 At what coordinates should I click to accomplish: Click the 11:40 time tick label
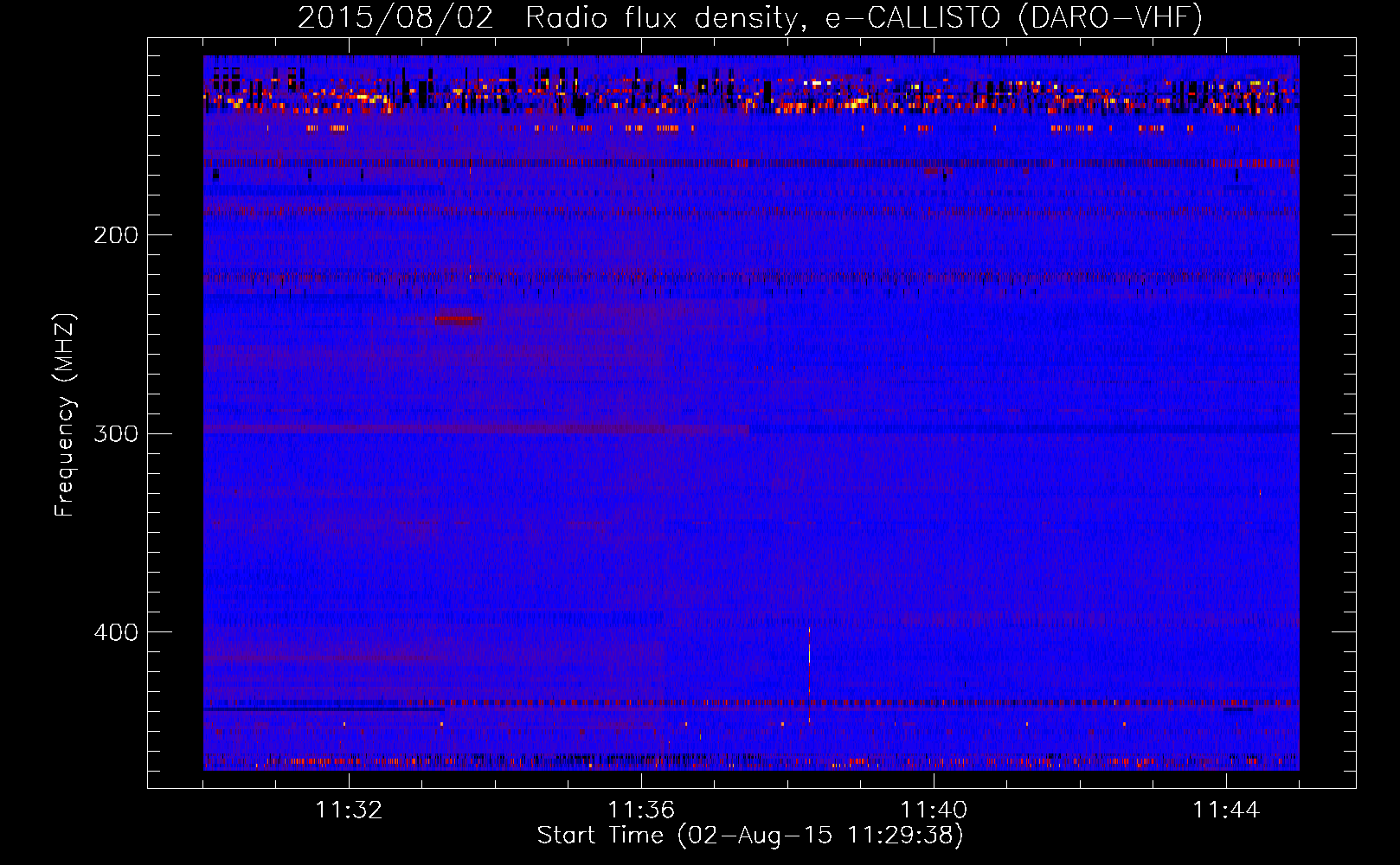click(x=934, y=811)
